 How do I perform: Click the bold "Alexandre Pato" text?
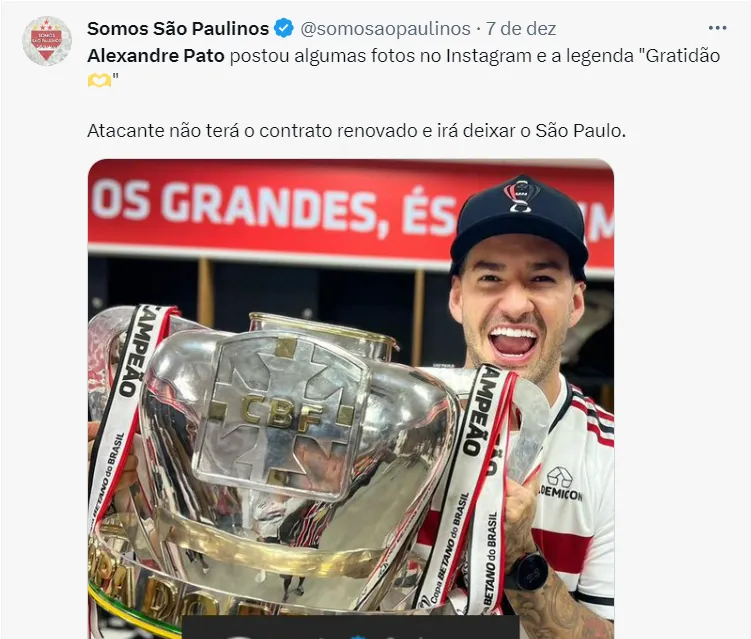156,56
